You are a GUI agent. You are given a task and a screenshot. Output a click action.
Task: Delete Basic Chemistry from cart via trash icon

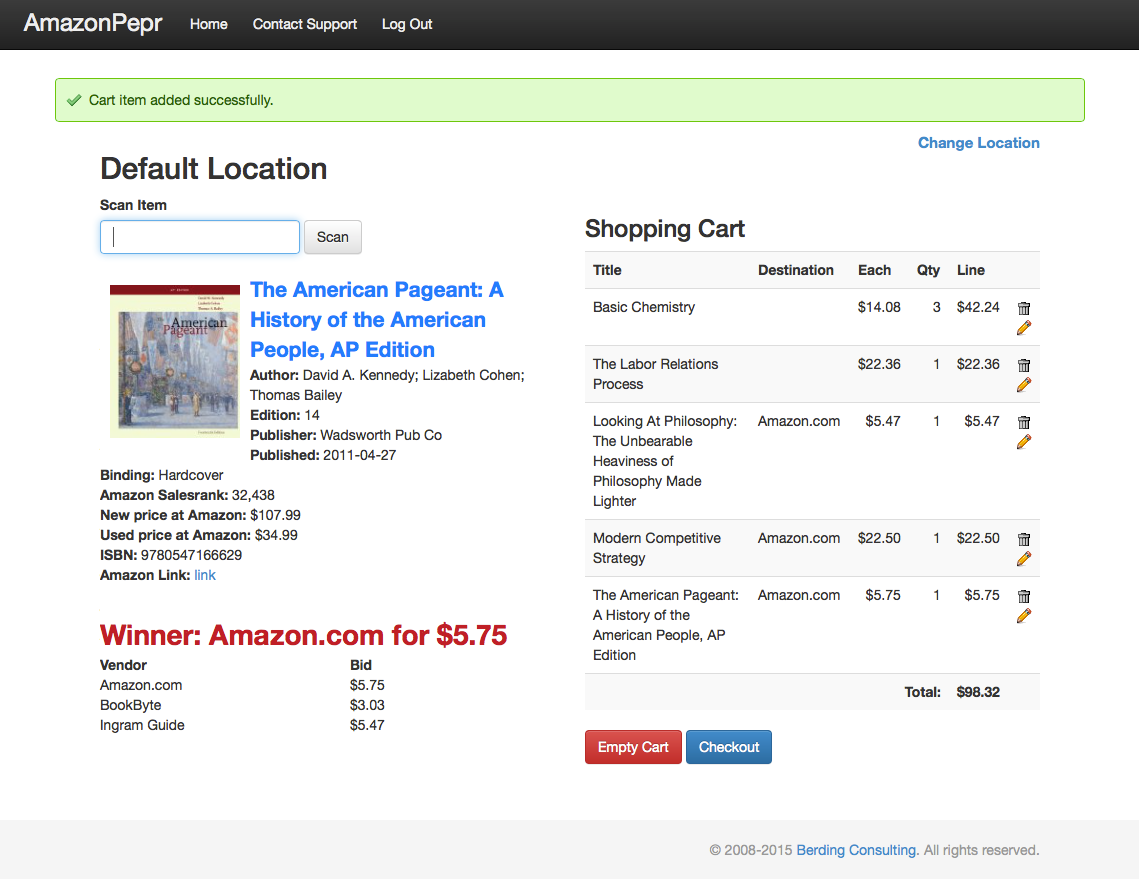pos(1024,308)
